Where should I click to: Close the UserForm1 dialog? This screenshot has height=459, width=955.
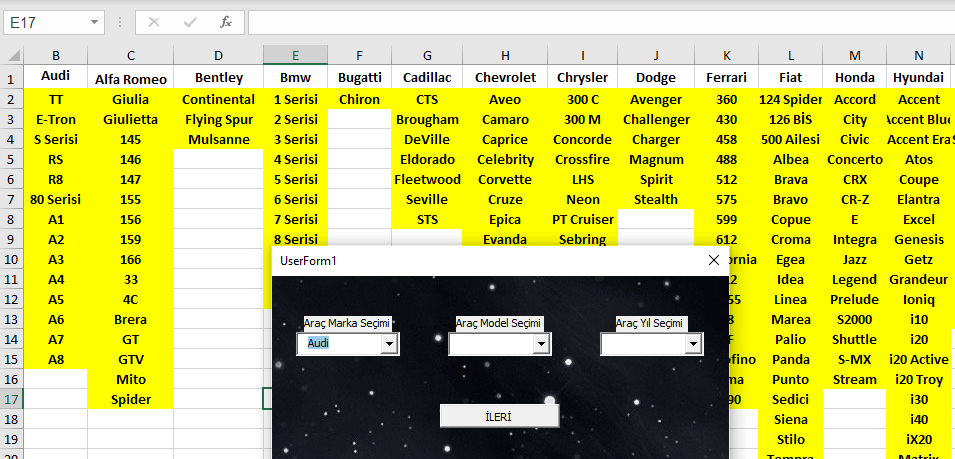714,261
